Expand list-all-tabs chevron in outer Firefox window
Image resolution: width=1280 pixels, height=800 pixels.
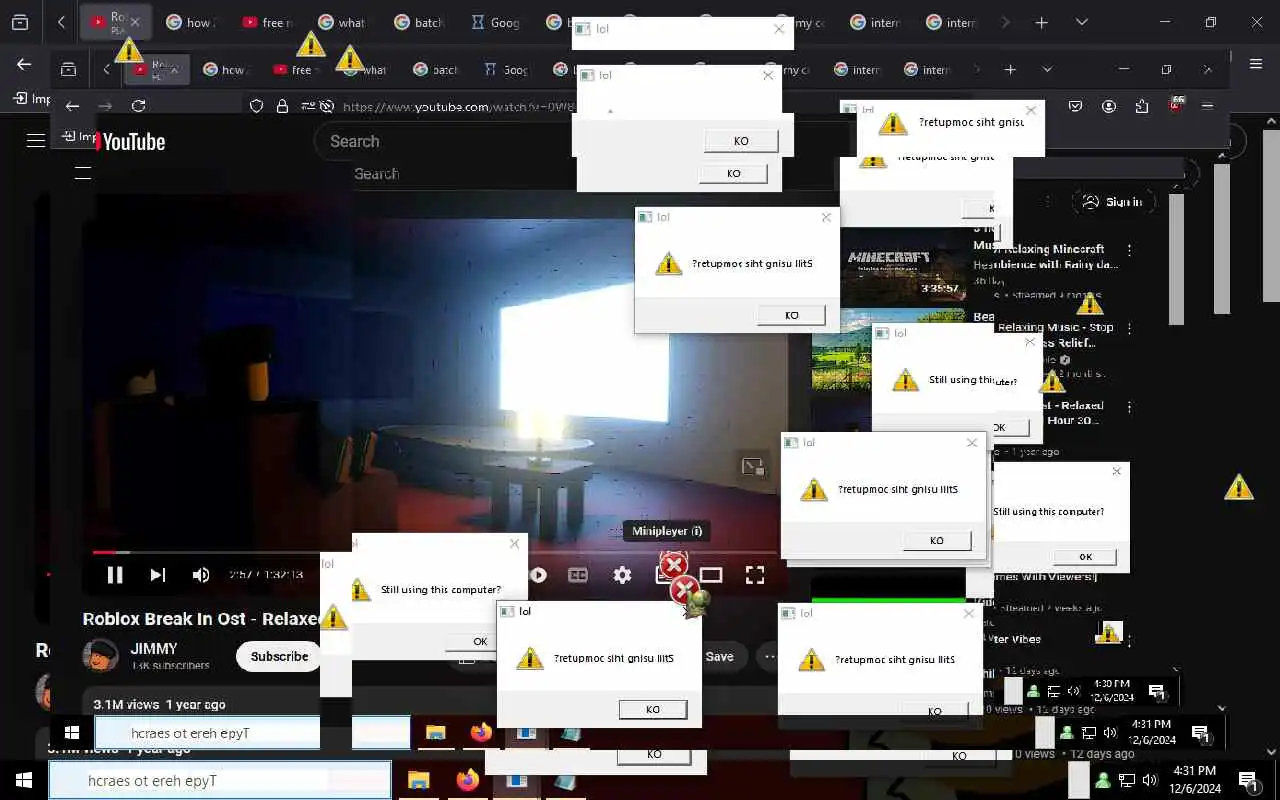[1081, 22]
